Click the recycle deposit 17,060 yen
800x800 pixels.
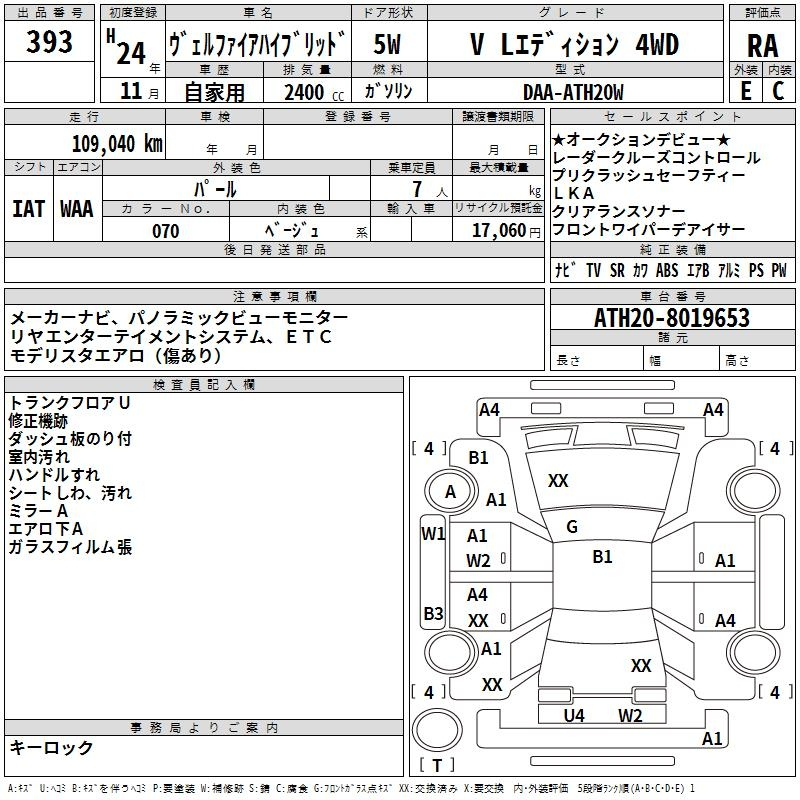(x=506, y=230)
